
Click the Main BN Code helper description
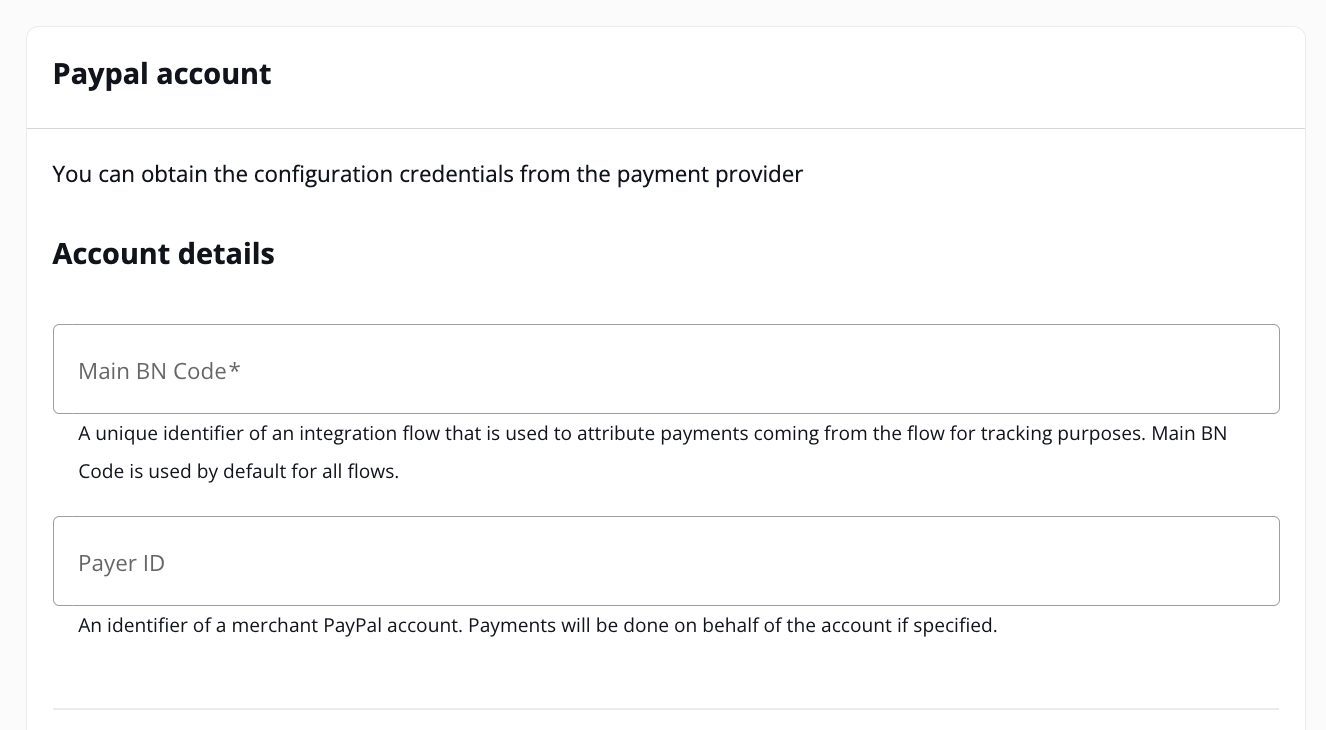point(653,453)
